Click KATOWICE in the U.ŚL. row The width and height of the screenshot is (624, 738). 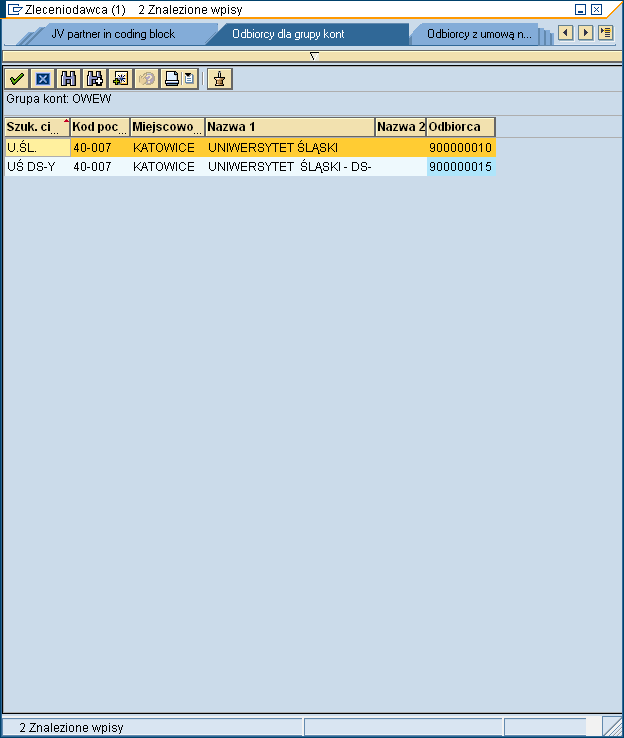point(168,148)
